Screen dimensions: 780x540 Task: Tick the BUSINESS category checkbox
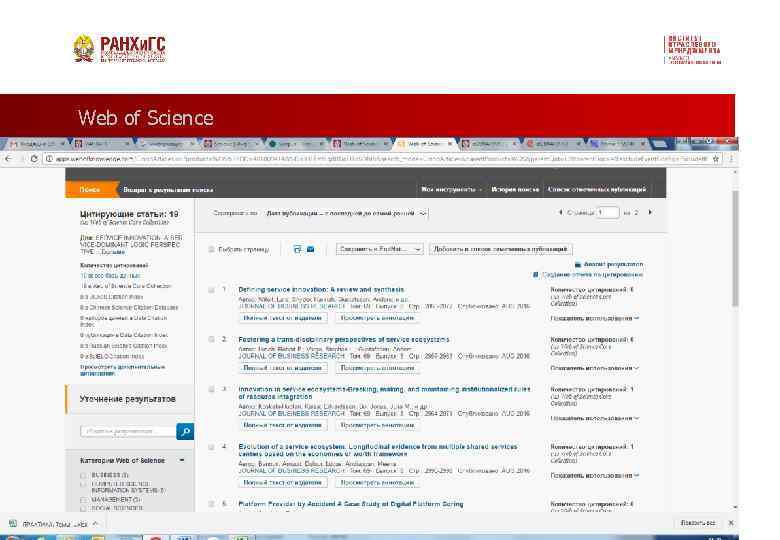(84, 475)
